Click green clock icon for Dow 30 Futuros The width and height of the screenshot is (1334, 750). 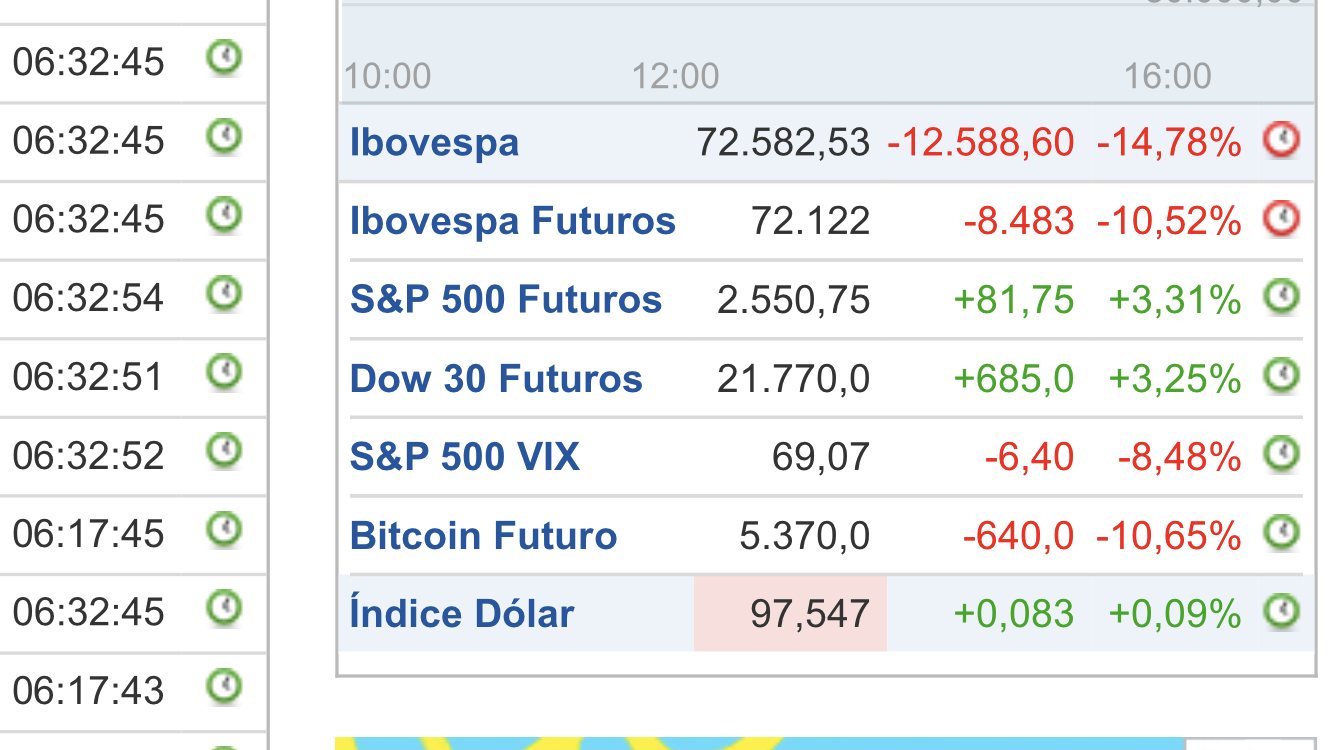click(x=1282, y=375)
